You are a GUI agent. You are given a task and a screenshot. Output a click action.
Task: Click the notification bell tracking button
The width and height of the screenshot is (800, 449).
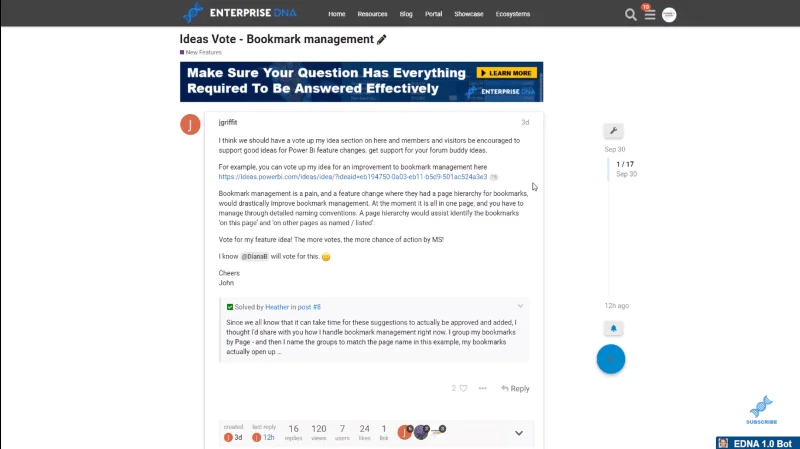613,328
